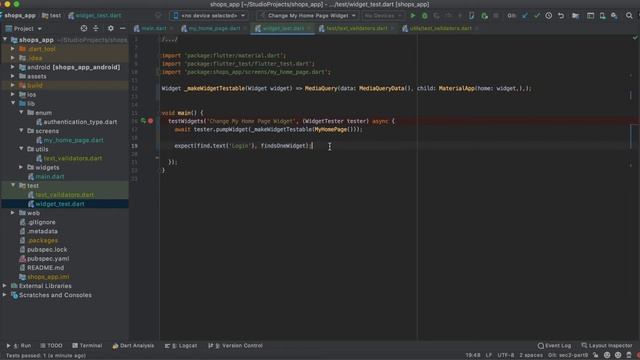
Task: Collapse the test folder
Action: pos(13,185)
